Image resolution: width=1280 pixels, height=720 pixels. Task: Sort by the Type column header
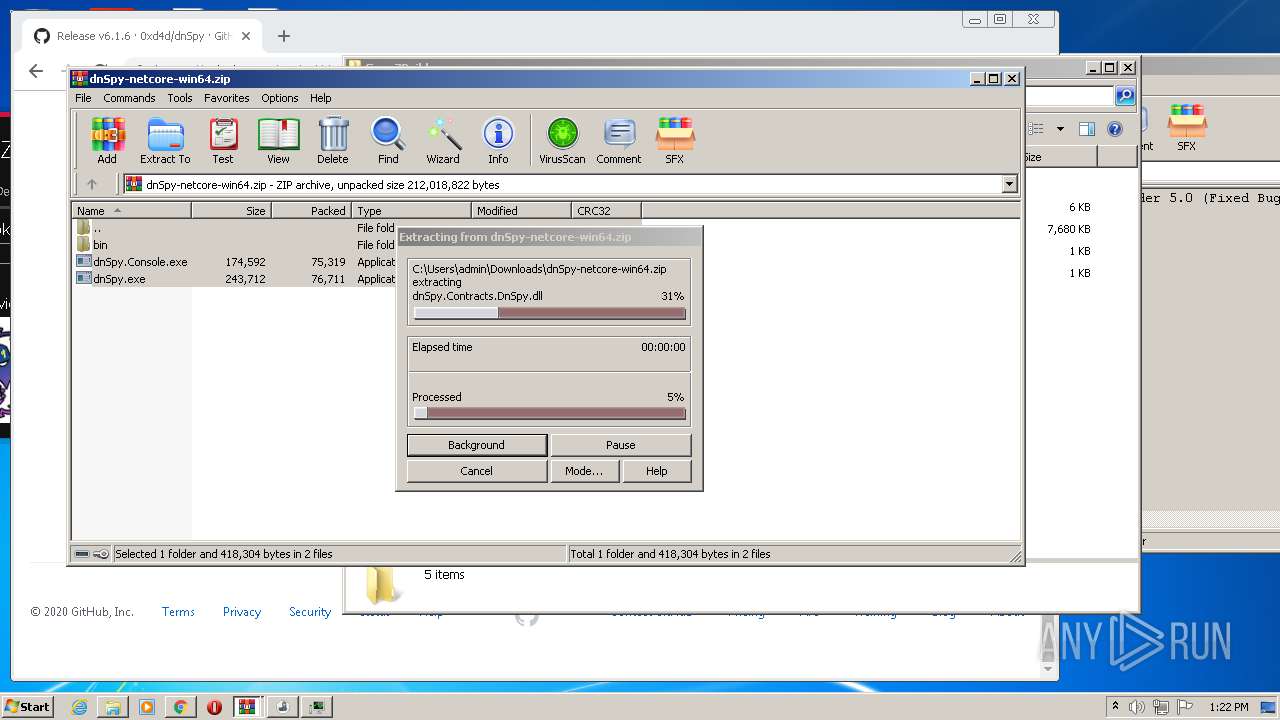(x=411, y=210)
